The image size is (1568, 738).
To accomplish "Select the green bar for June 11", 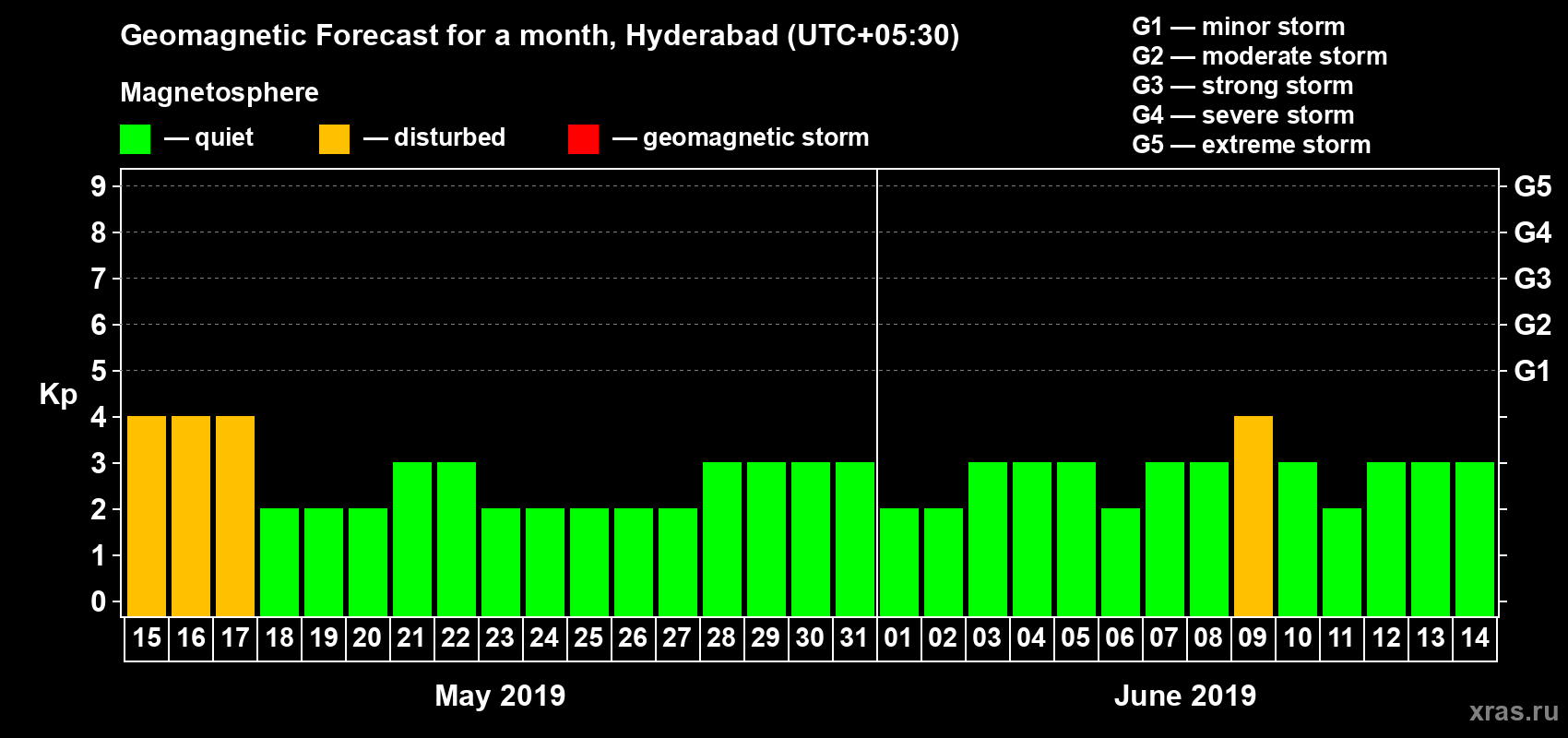I will click(x=1342, y=563).
